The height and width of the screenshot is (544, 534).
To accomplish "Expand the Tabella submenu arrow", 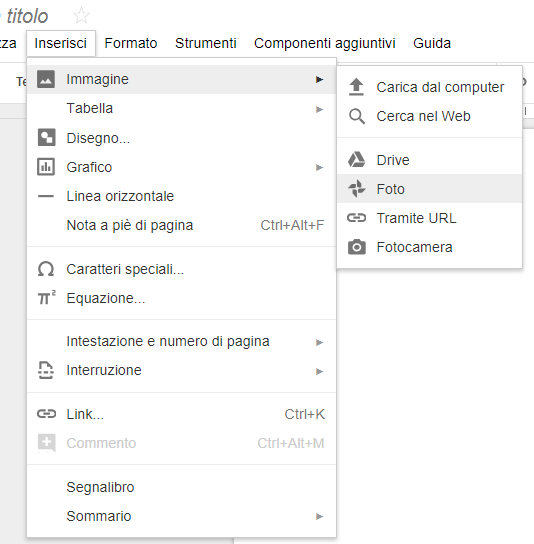I will (x=319, y=109).
